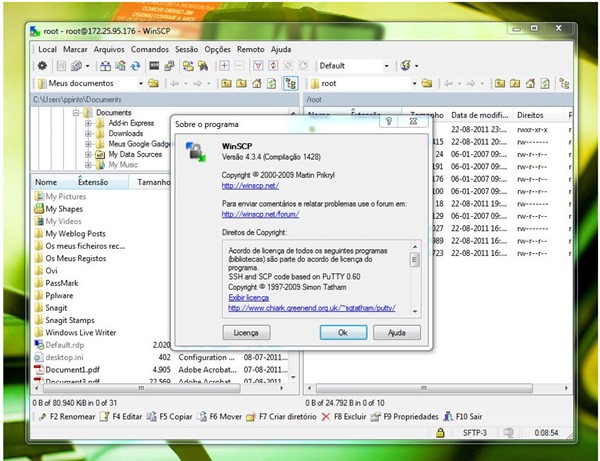Sort by the Data de modifi... column header

(480, 115)
